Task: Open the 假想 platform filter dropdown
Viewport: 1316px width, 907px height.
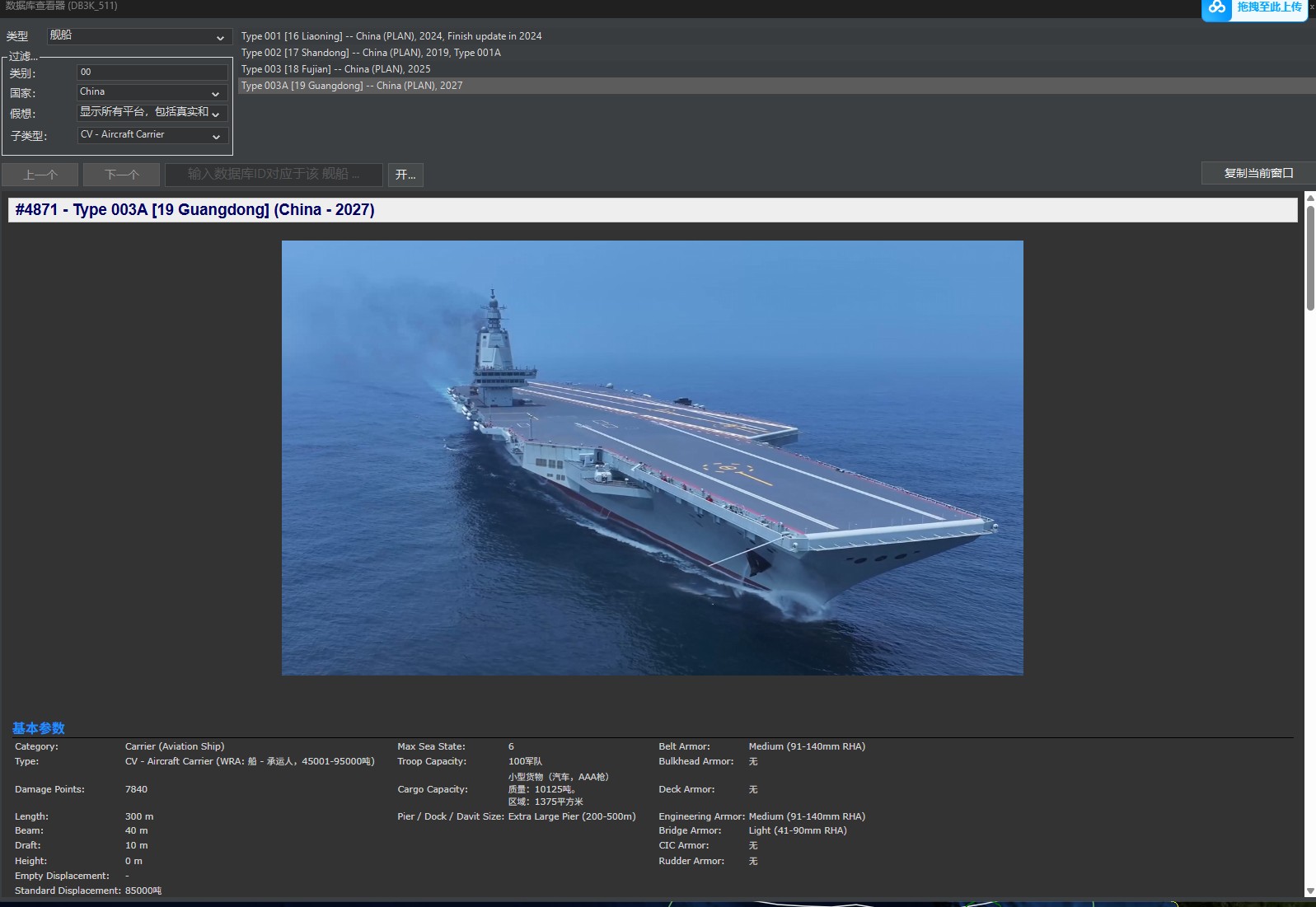Action: pyautogui.click(x=152, y=113)
